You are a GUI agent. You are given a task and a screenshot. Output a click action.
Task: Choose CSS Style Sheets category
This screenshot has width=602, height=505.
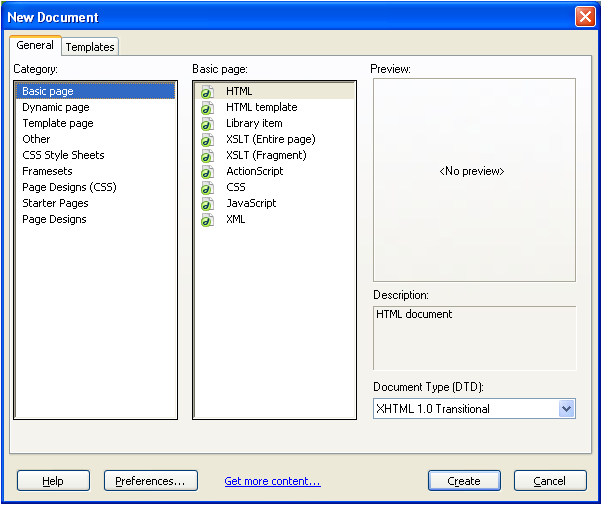point(63,155)
